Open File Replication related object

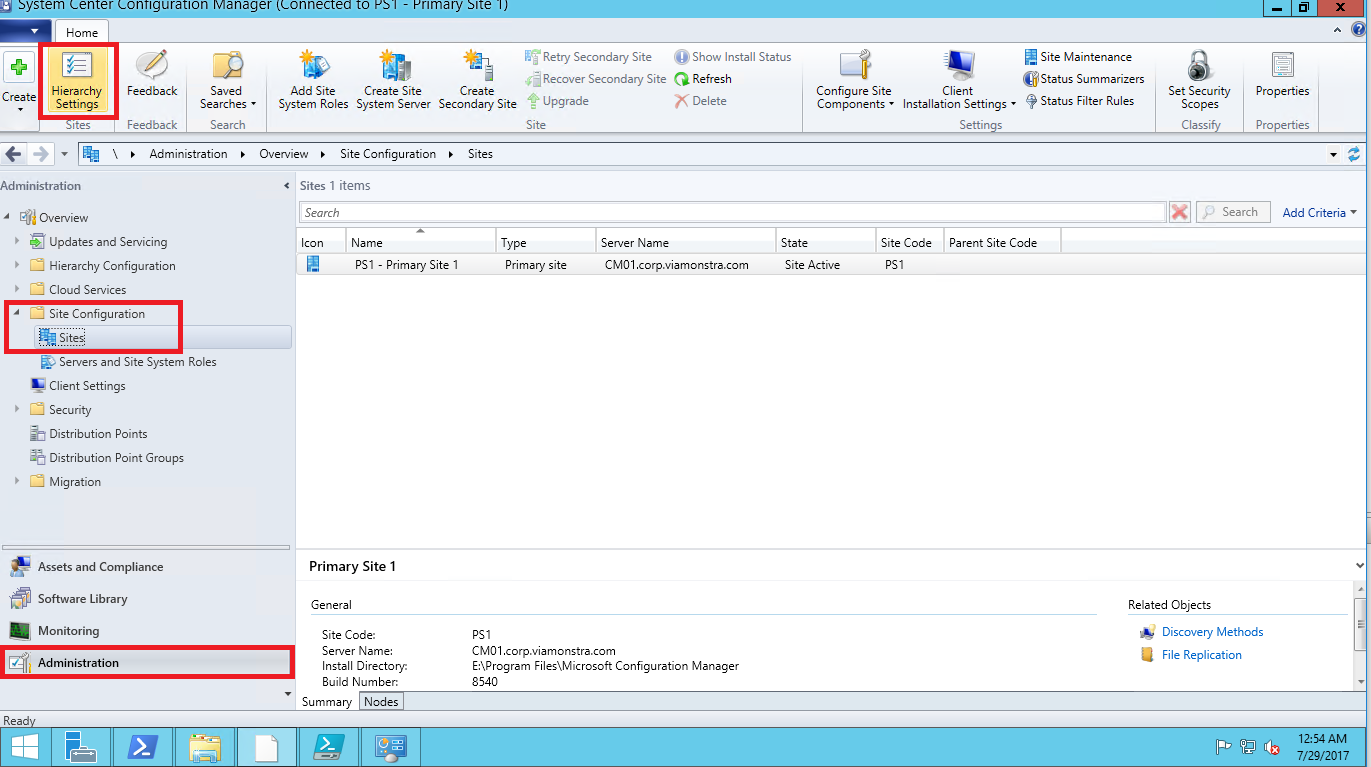[1201, 655]
